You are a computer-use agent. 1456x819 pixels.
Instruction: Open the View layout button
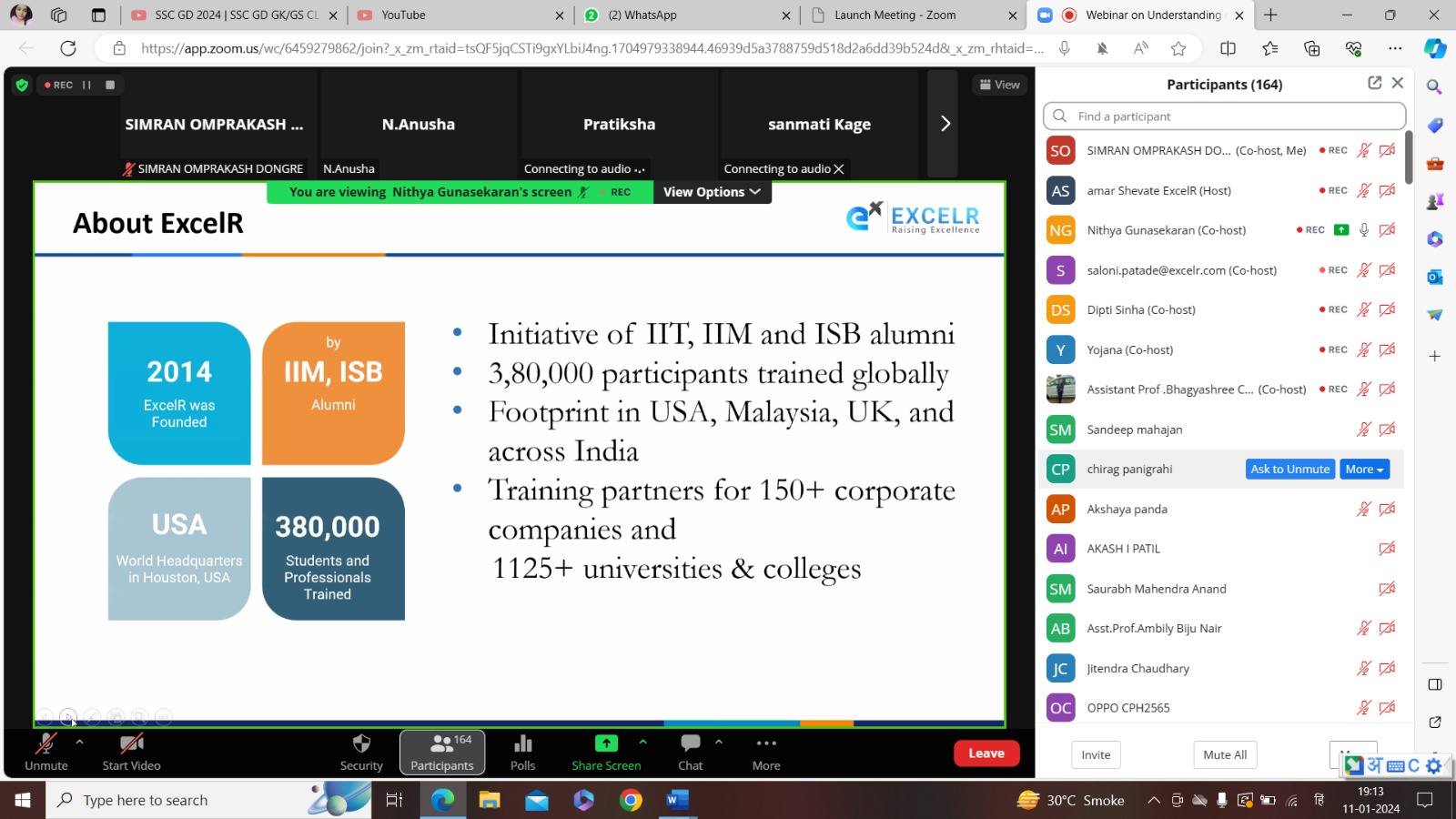click(999, 85)
